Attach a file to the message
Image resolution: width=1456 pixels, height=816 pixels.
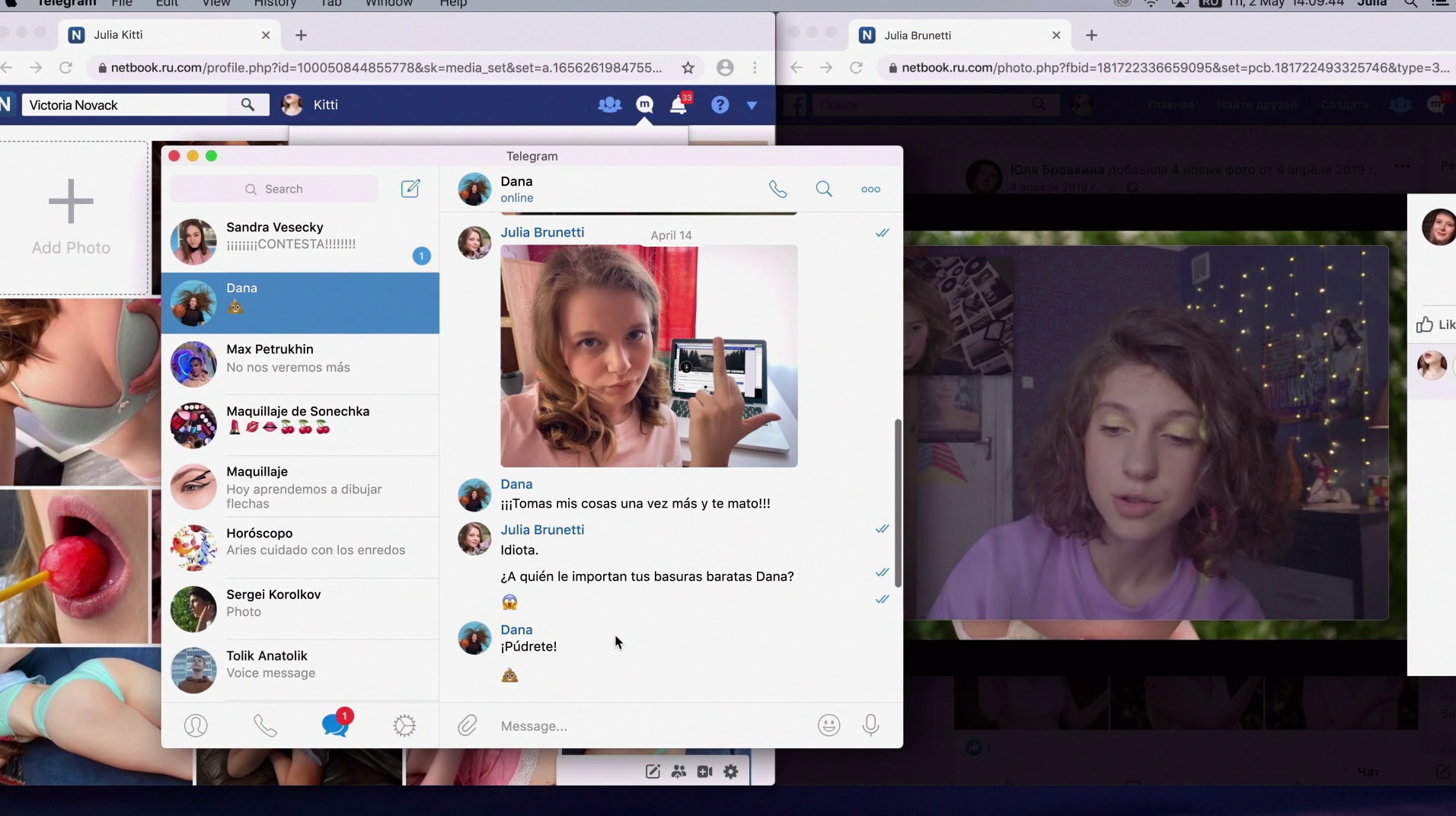tap(468, 725)
